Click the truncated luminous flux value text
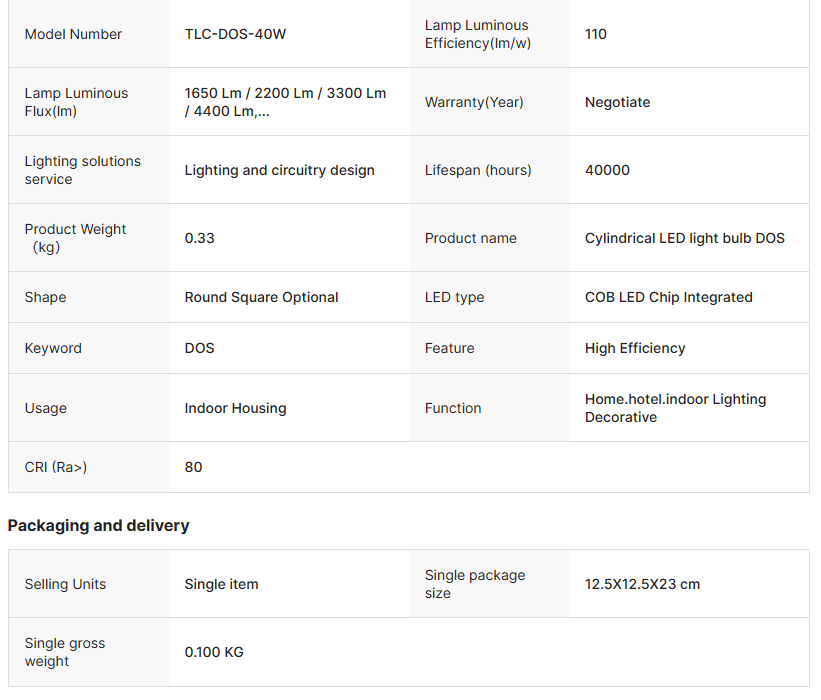821x700 pixels. tap(284, 102)
